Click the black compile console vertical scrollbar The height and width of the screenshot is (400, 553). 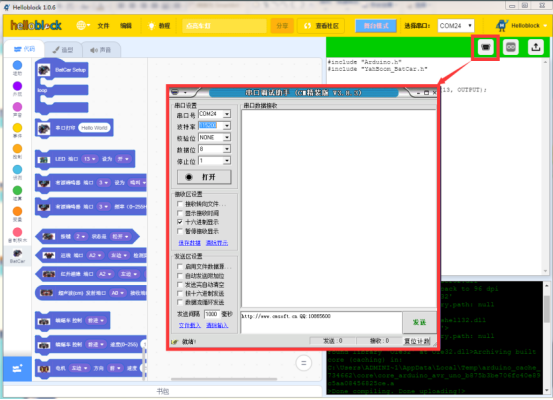click(547, 338)
